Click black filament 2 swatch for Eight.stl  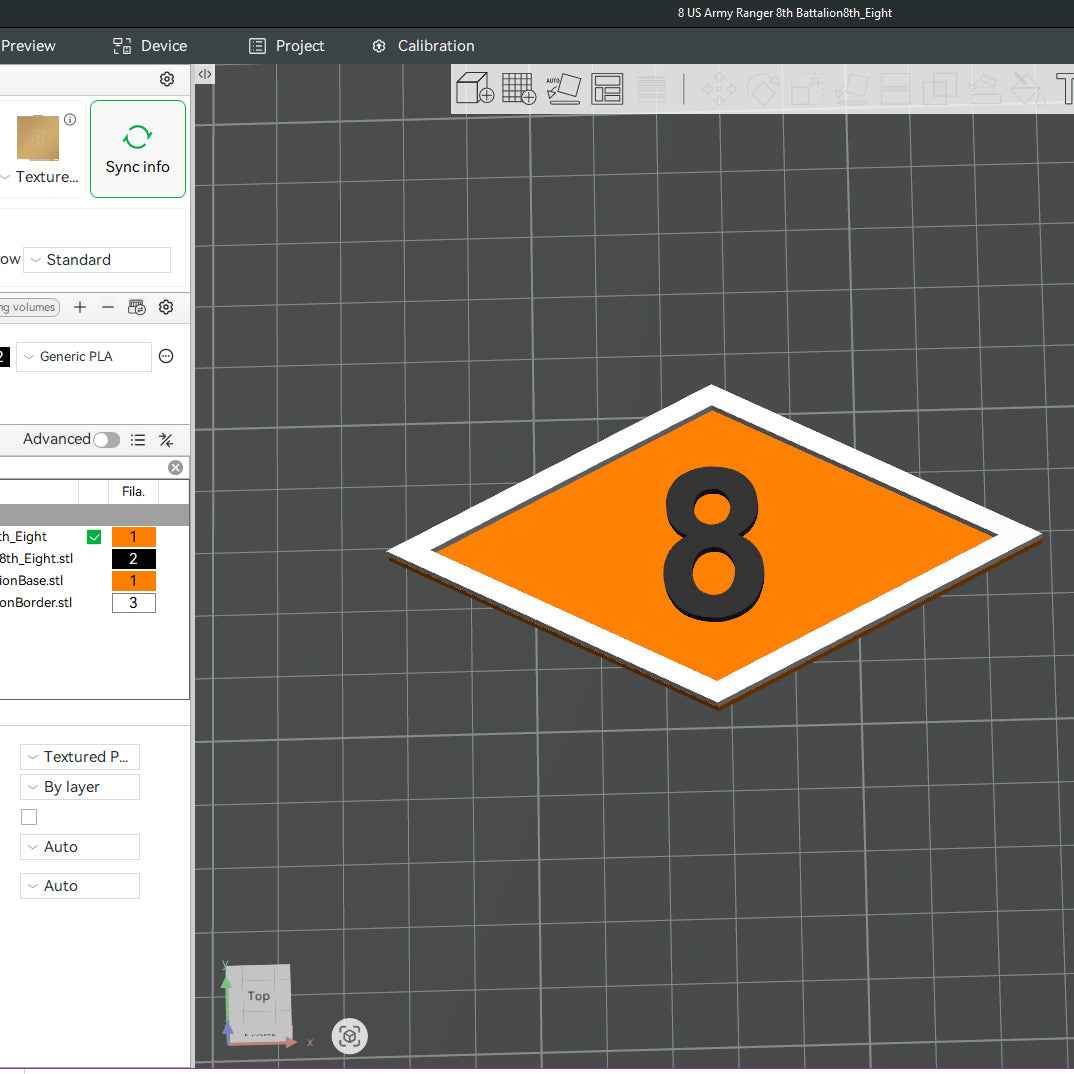[133, 559]
